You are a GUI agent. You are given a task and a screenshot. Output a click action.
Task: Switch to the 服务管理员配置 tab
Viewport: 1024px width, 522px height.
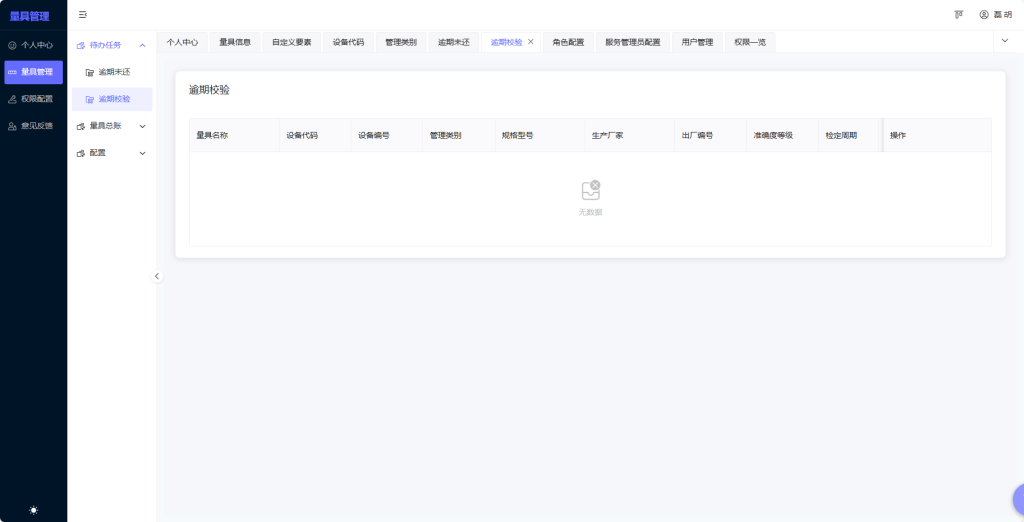click(x=633, y=42)
